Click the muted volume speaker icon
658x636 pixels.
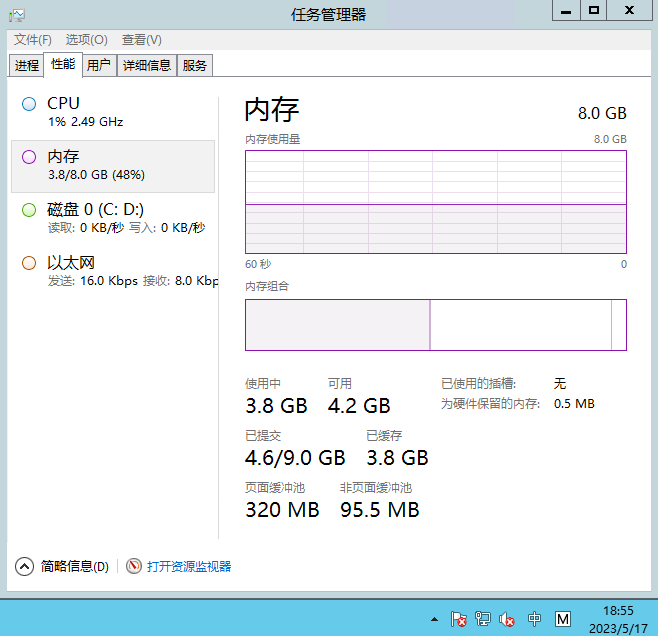coord(507,620)
